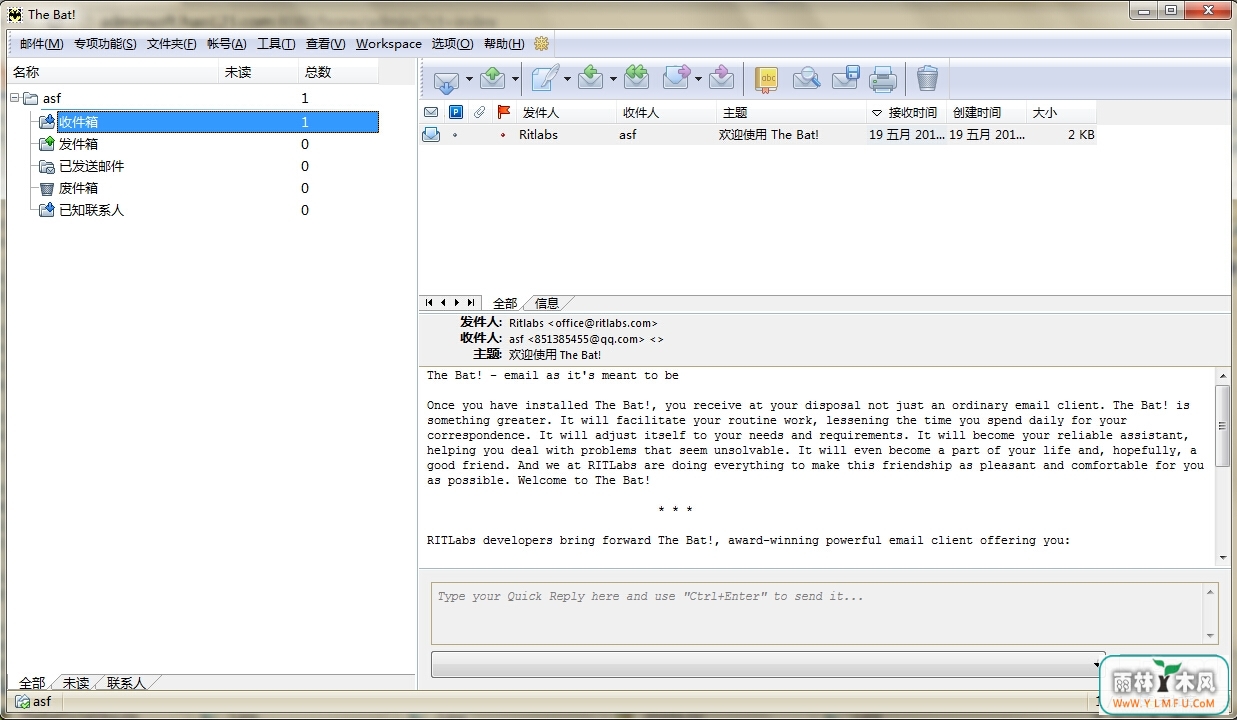Select message subject 欢迎使用 The Bat! in list
The height and width of the screenshot is (720, 1237).
(768, 134)
